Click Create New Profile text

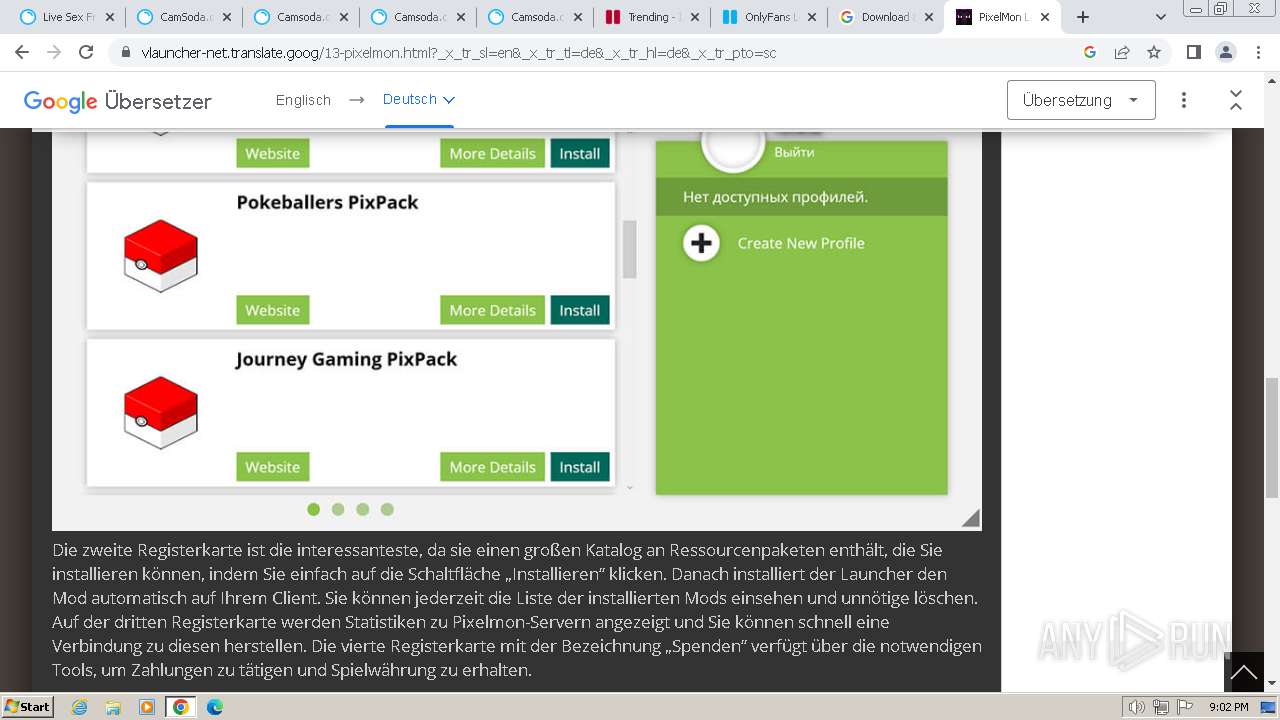pos(801,243)
